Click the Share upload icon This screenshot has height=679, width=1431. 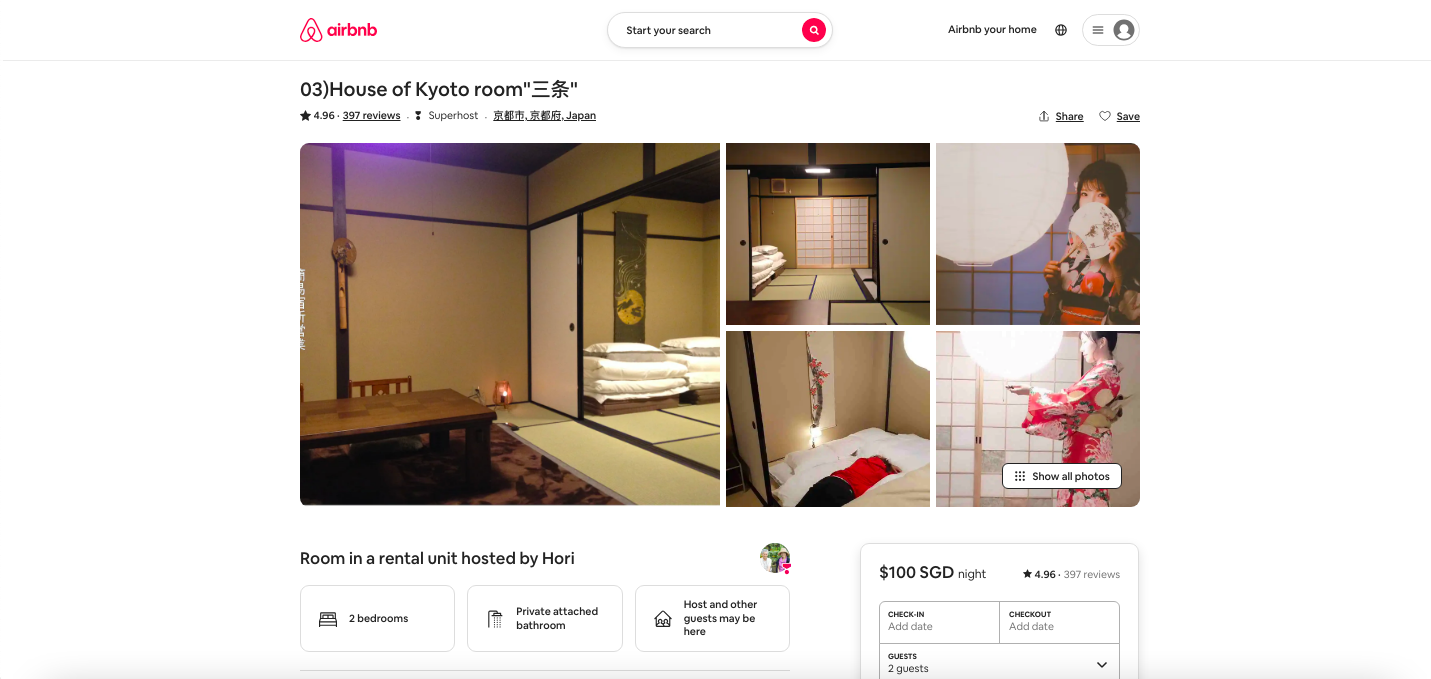tap(1044, 116)
